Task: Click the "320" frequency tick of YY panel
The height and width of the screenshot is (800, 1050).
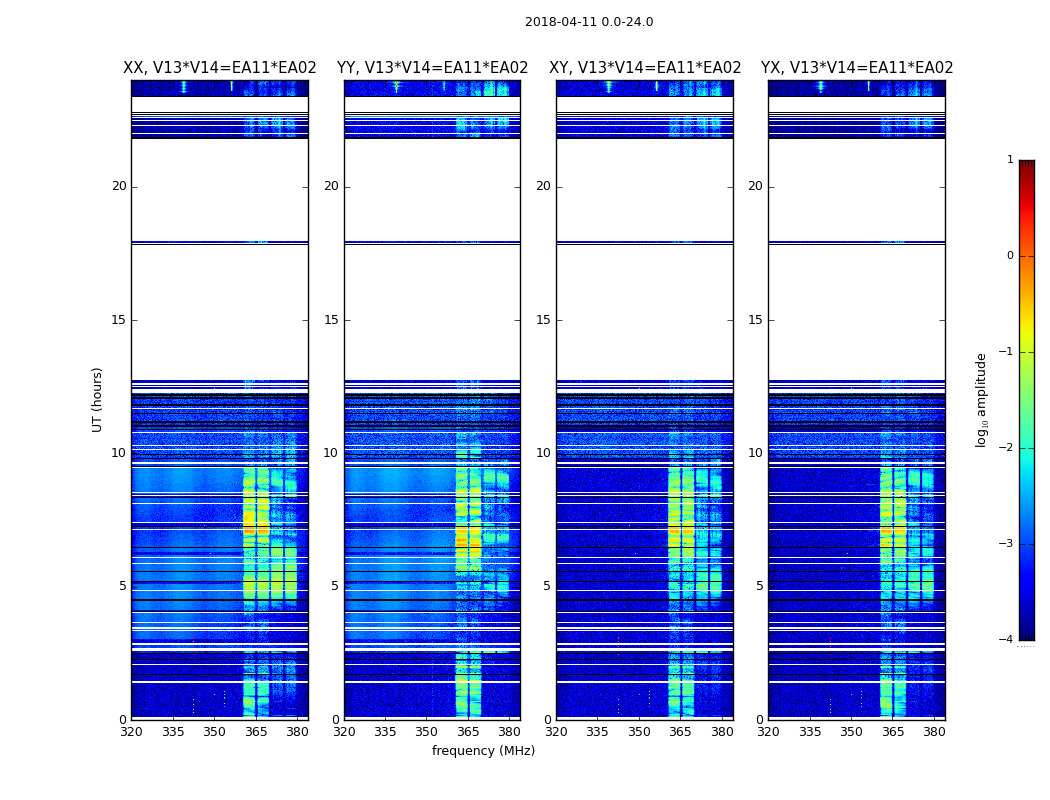Action: pos(344,732)
